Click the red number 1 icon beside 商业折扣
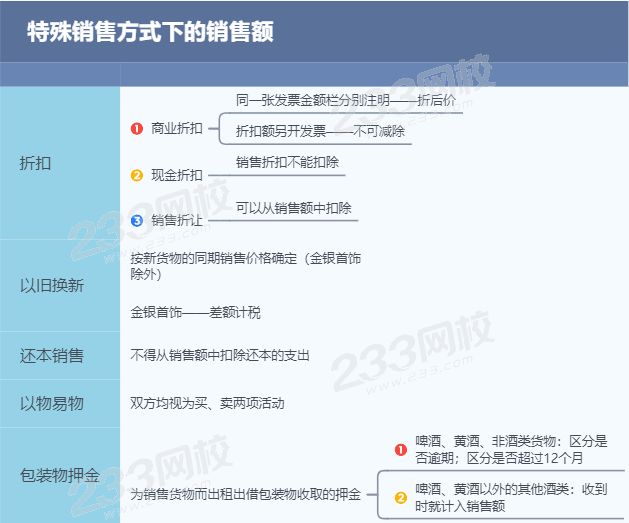 click(x=137, y=129)
